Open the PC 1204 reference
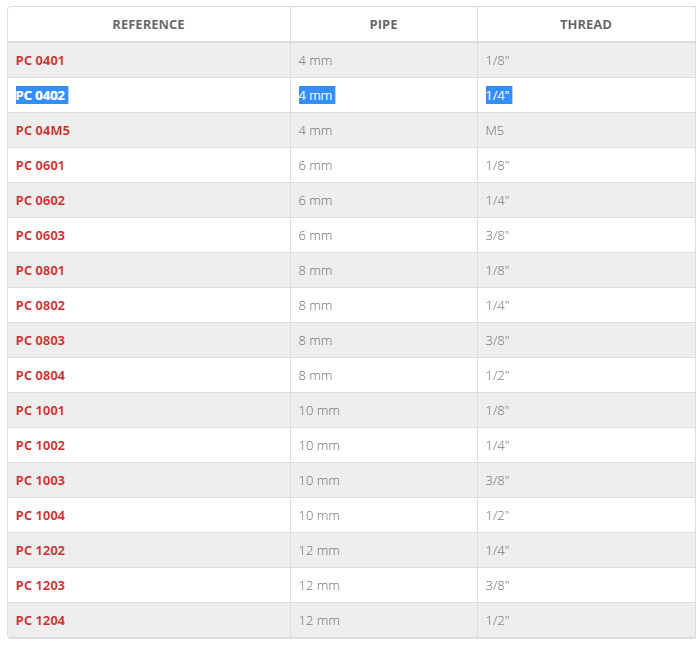Image resolution: width=696 pixels, height=651 pixels. (40, 620)
